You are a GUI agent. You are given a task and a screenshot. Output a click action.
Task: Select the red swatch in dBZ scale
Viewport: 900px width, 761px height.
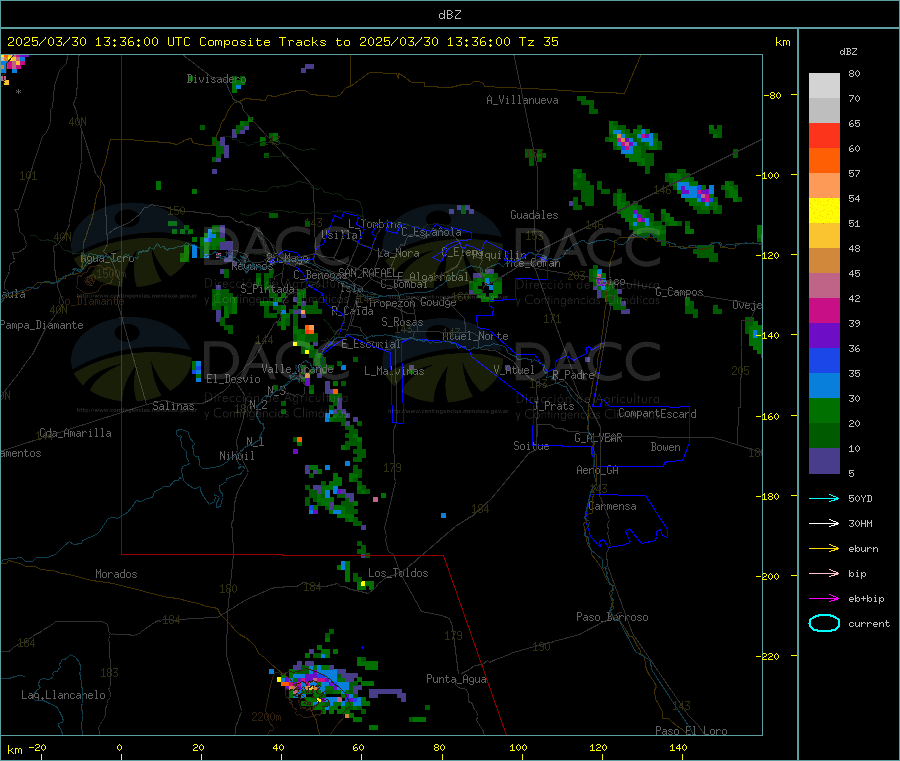(x=824, y=135)
